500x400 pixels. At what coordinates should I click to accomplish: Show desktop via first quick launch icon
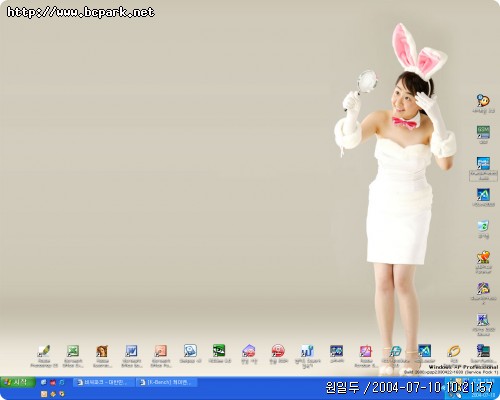click(44, 383)
